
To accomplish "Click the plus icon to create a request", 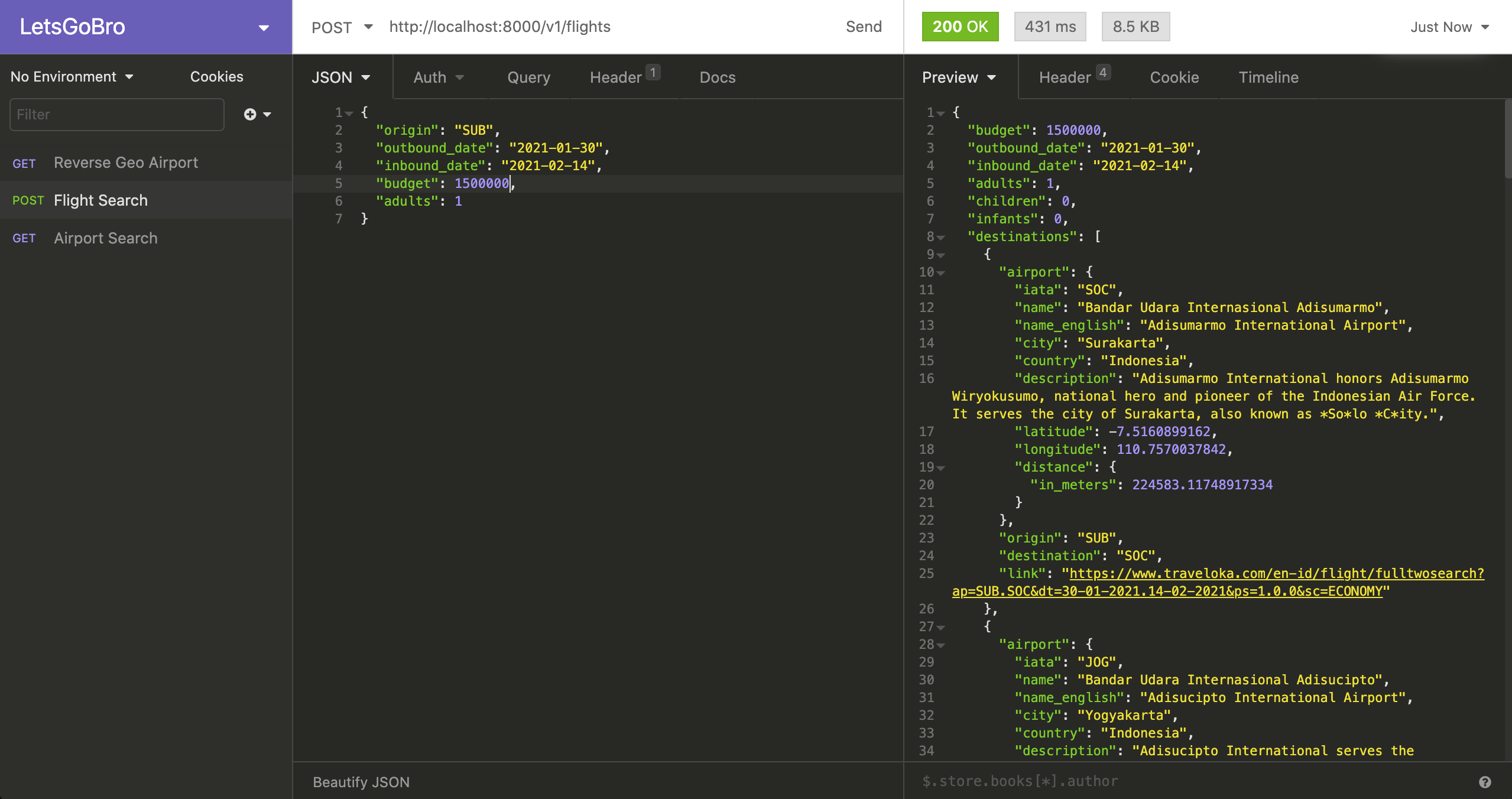I will [251, 114].
